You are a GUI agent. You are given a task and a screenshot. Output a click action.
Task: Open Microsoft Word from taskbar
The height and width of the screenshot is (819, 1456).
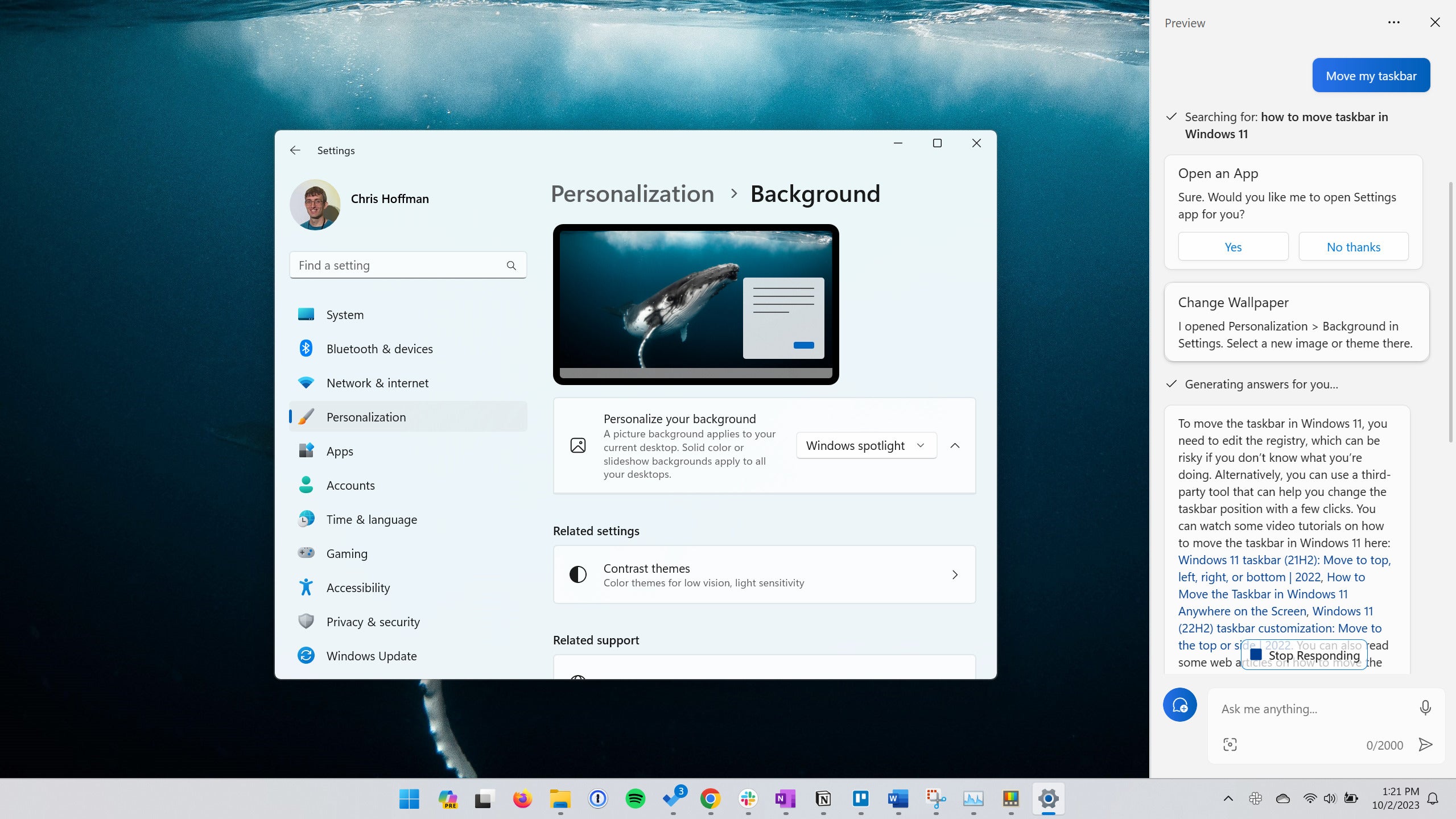tap(898, 799)
